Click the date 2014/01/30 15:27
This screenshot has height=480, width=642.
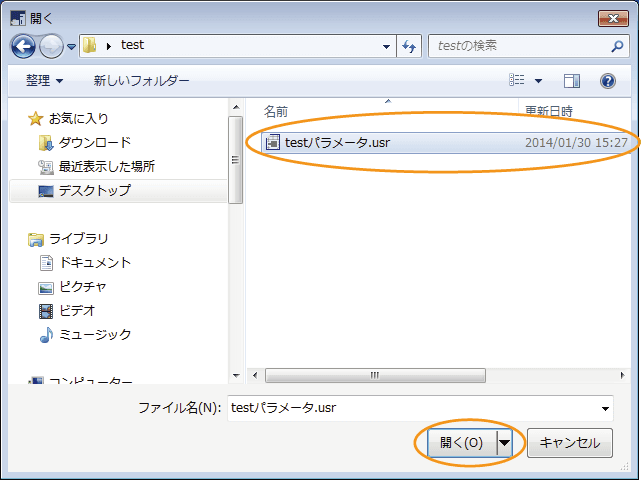coord(576,143)
